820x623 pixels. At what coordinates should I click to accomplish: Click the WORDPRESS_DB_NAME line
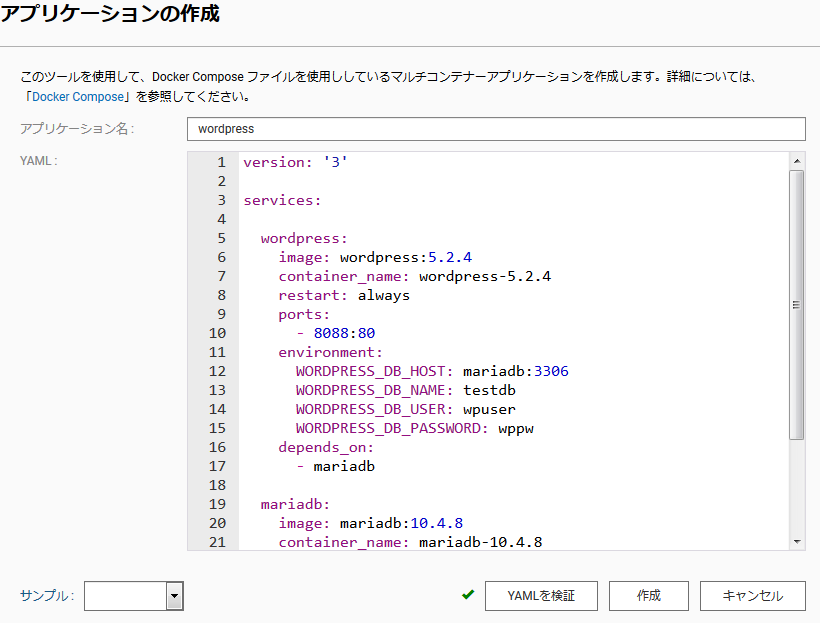(x=406, y=390)
